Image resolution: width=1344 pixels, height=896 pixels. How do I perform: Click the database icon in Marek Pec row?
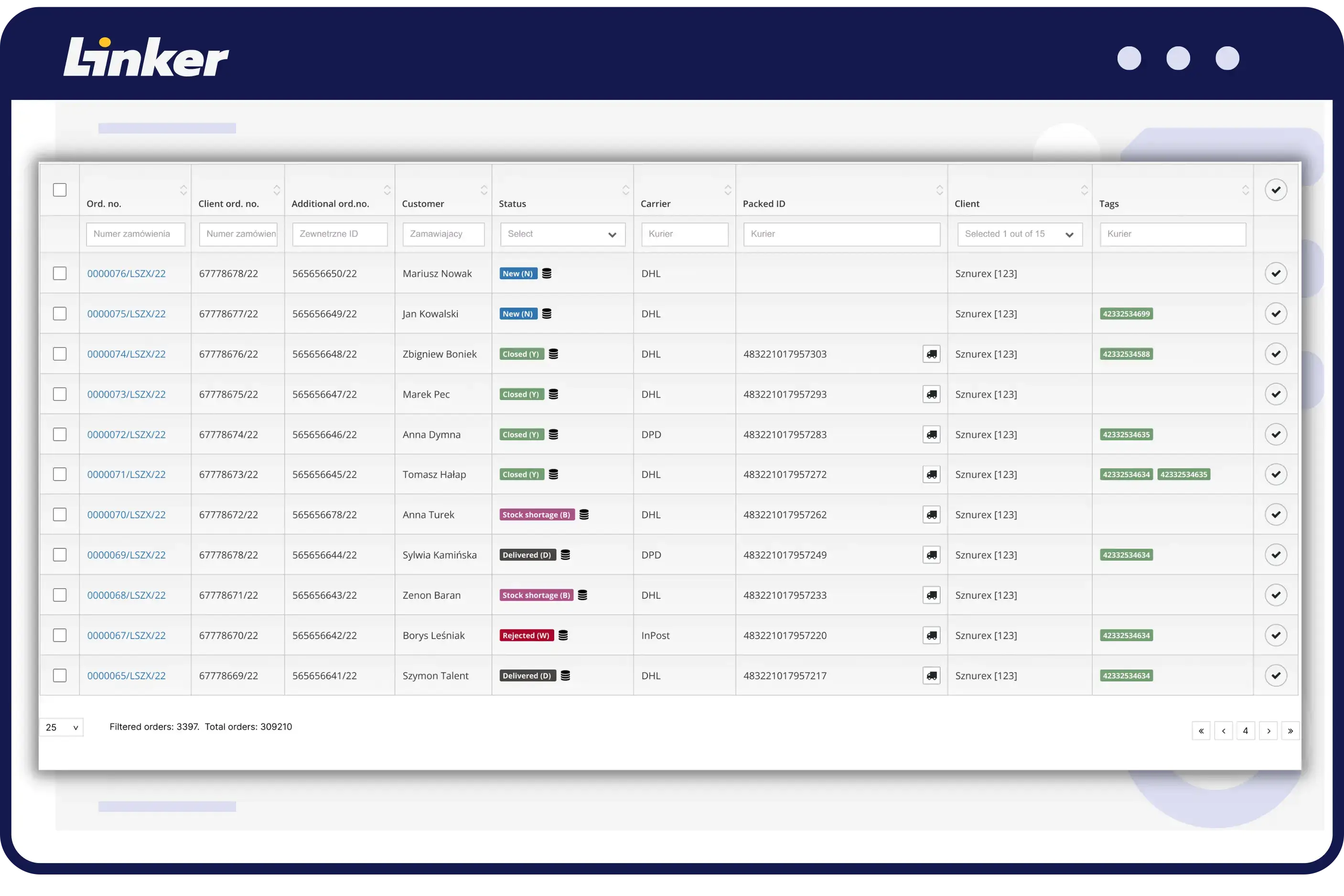tap(553, 394)
